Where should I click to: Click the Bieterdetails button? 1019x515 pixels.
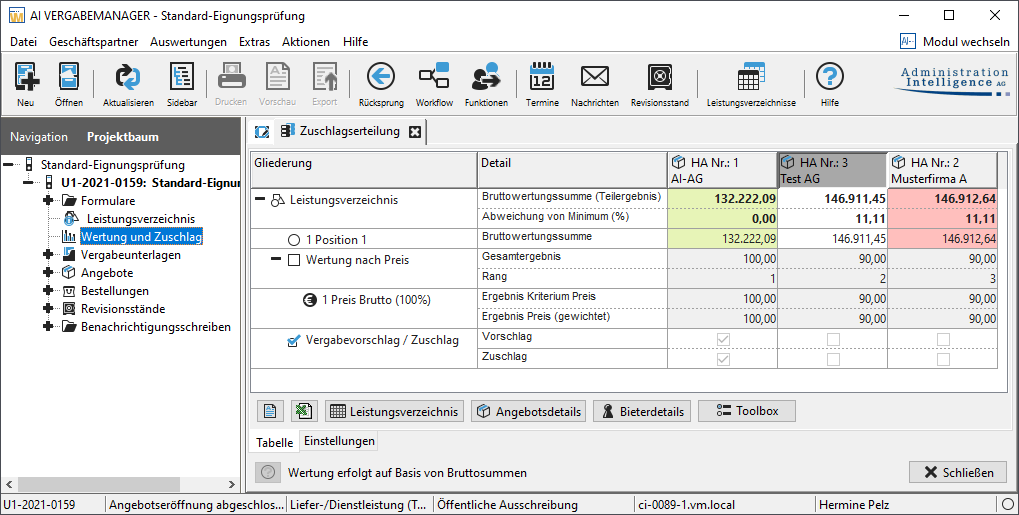pyautogui.click(x=643, y=411)
